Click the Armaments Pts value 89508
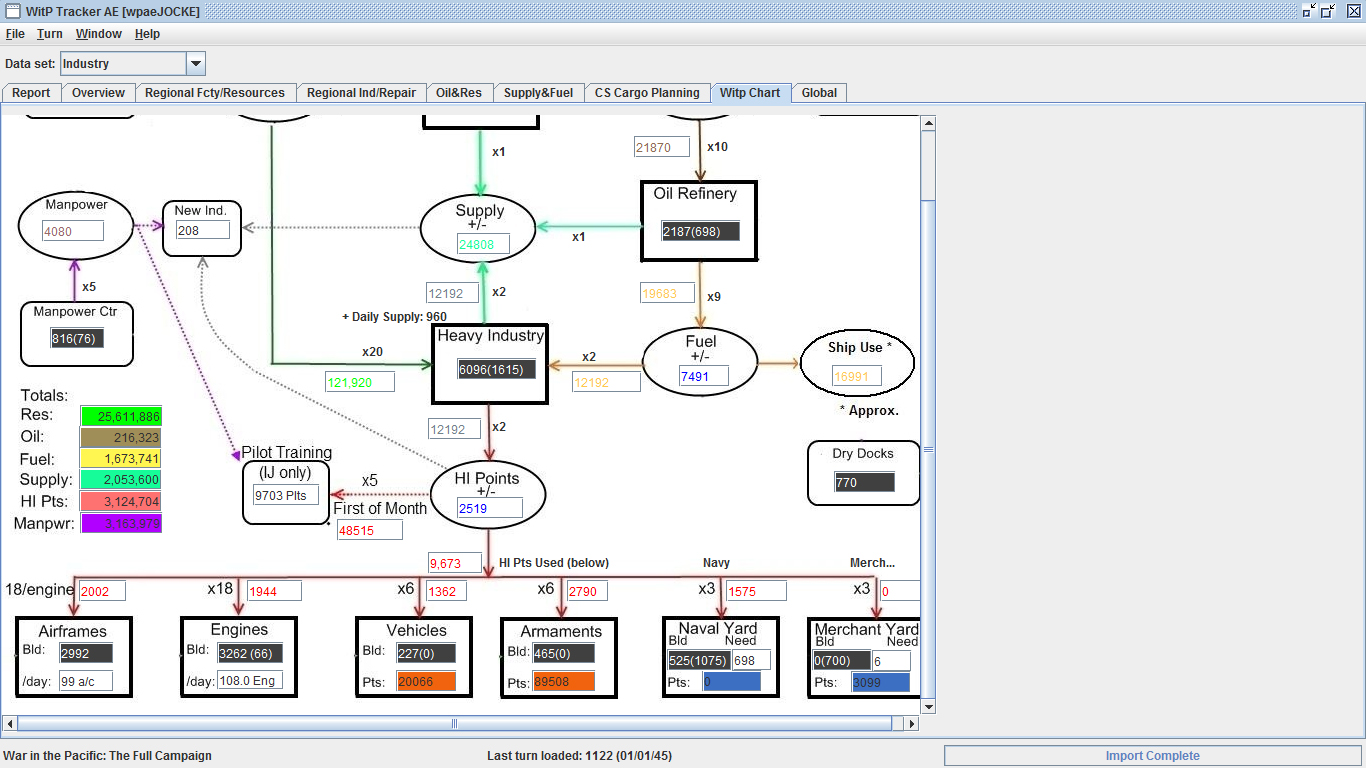The height and width of the screenshot is (768, 1366). (564, 681)
